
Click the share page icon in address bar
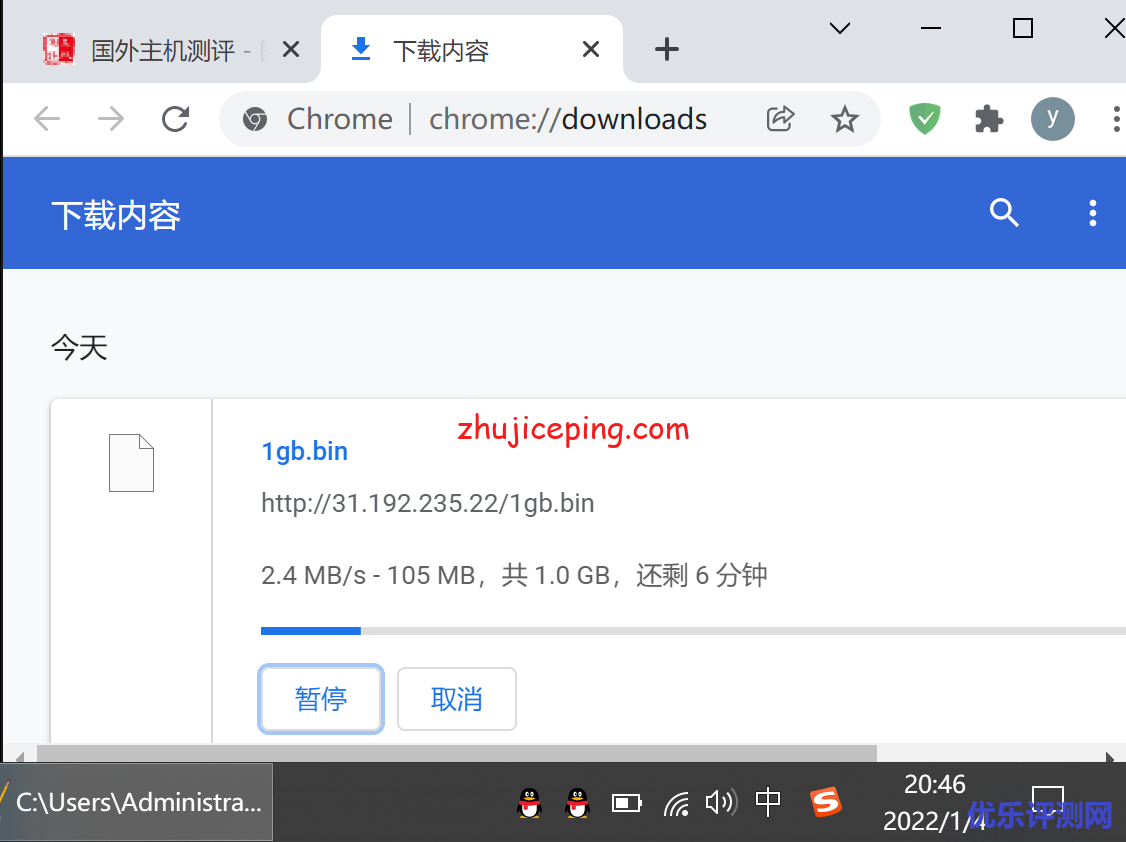780,120
